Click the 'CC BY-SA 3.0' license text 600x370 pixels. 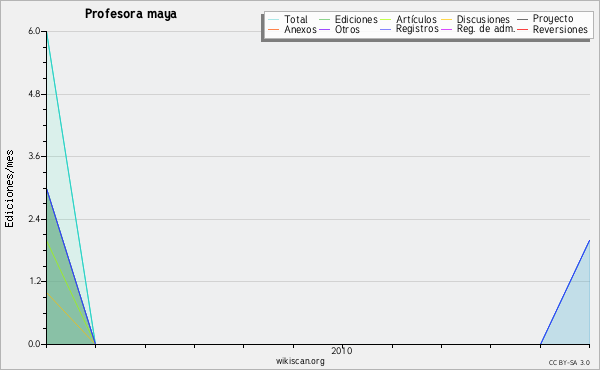pos(569,362)
